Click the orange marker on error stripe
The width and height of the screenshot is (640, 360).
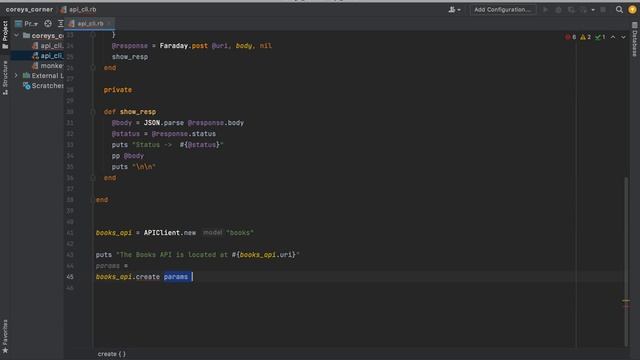pos(626,301)
